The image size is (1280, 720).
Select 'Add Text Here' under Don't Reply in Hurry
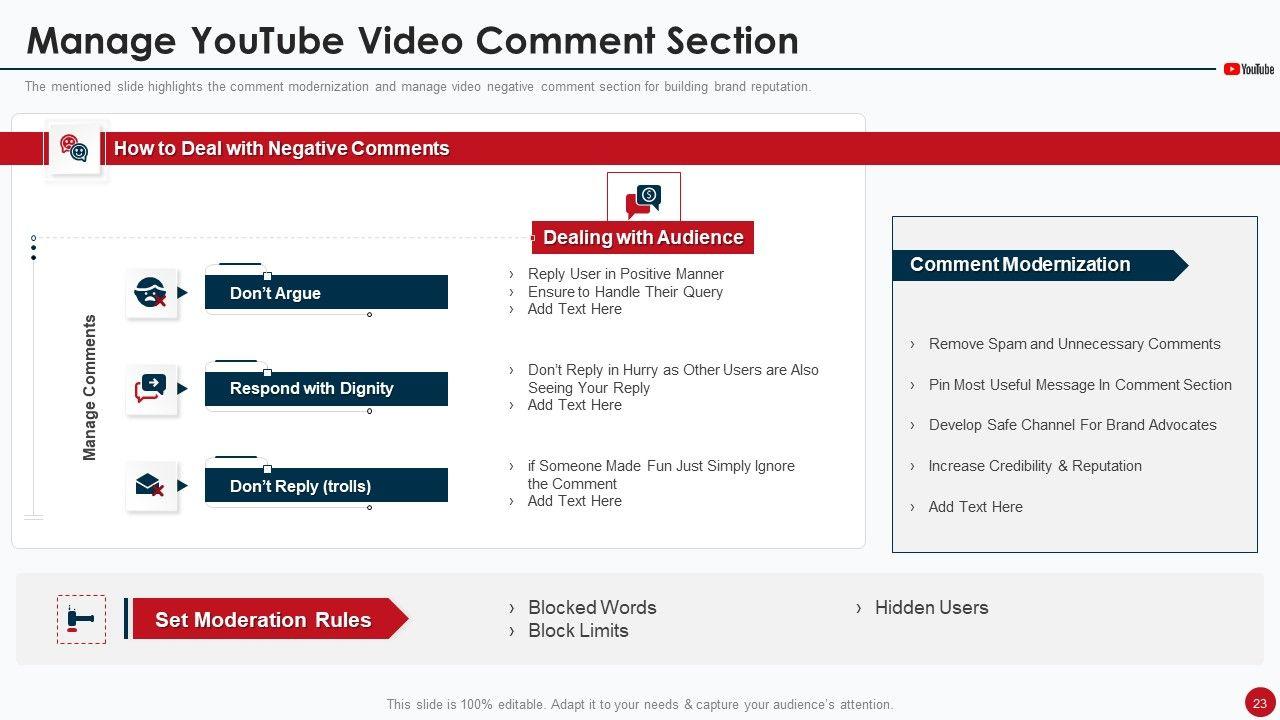tap(575, 405)
